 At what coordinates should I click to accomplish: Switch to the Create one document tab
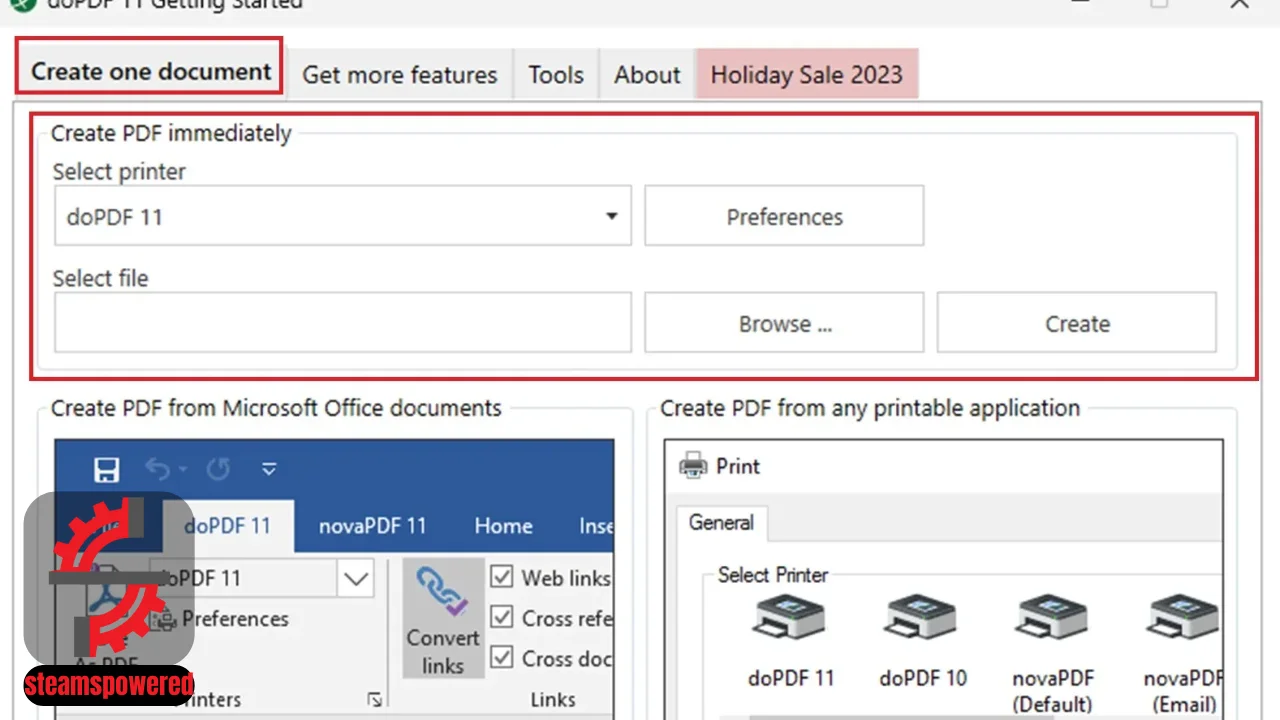[150, 71]
